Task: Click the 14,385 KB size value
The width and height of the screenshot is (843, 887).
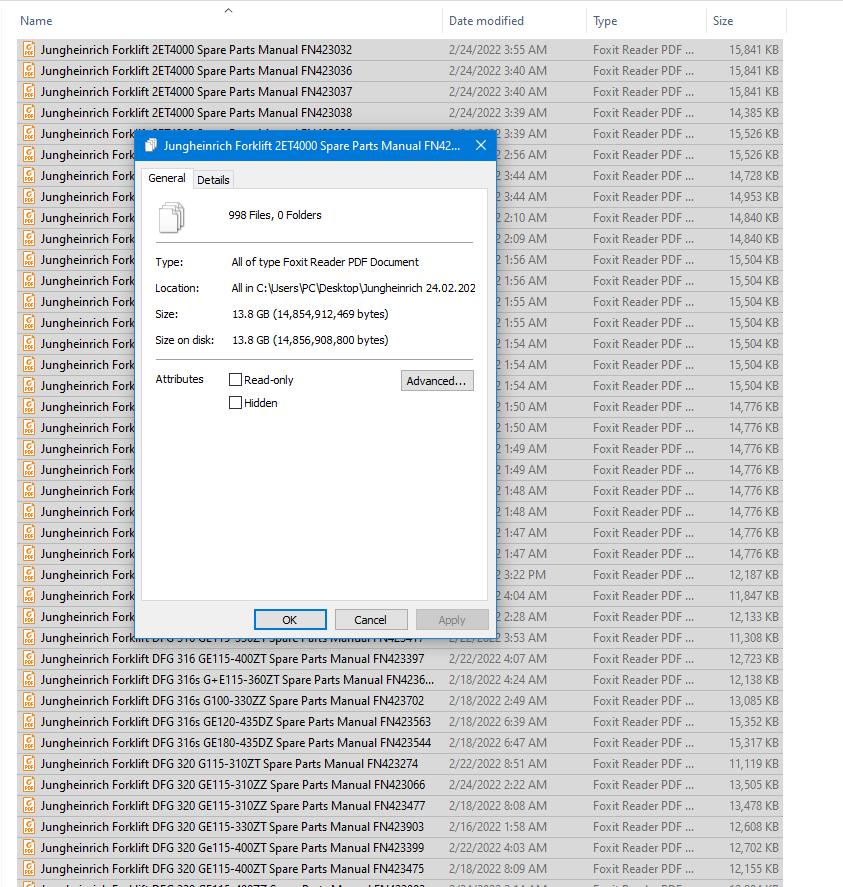Action: pos(754,113)
